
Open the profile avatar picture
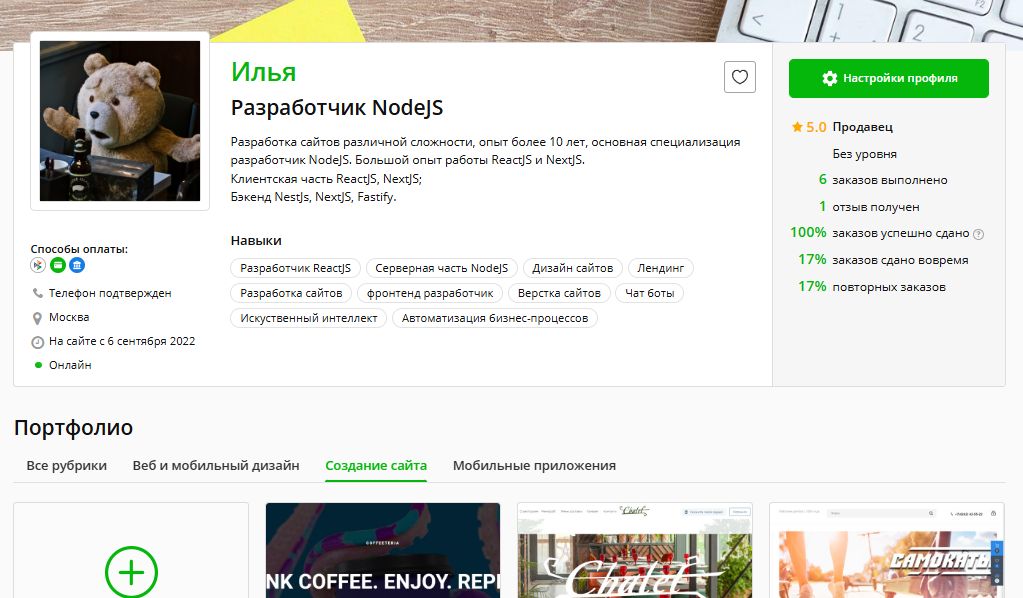tap(120, 121)
